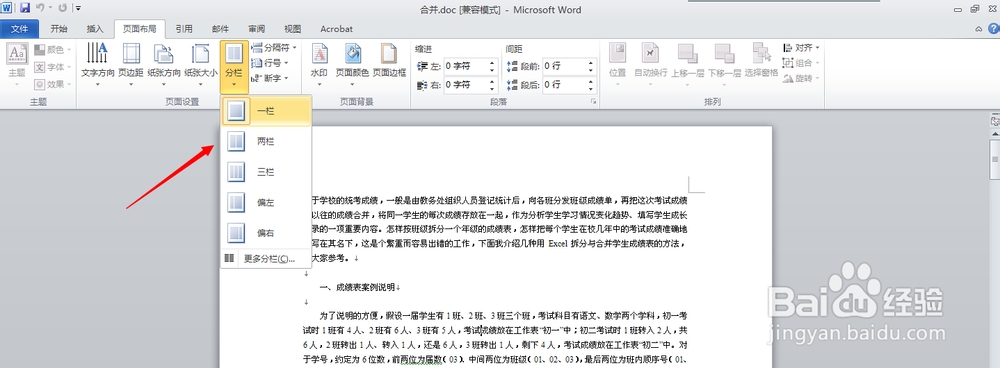
Task: Click the Save icon in quick access toolbar
Action: (25, 8)
